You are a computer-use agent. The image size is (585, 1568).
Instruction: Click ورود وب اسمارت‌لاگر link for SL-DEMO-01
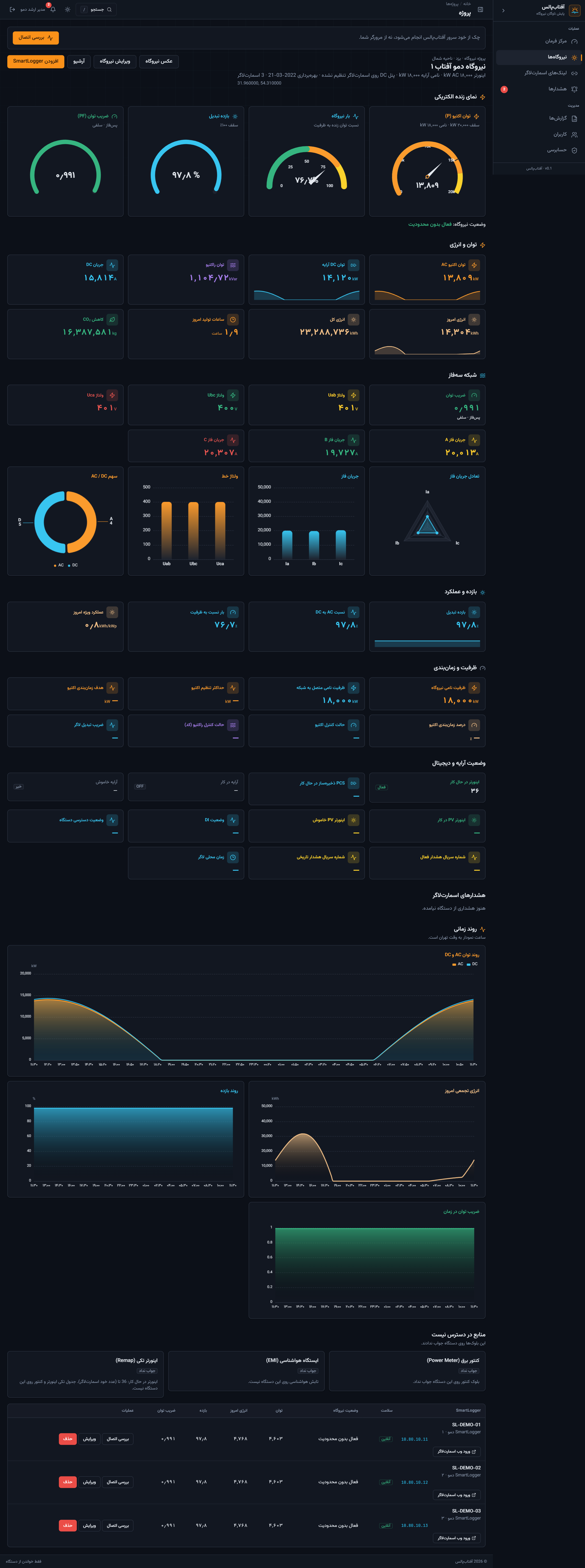click(x=457, y=1452)
